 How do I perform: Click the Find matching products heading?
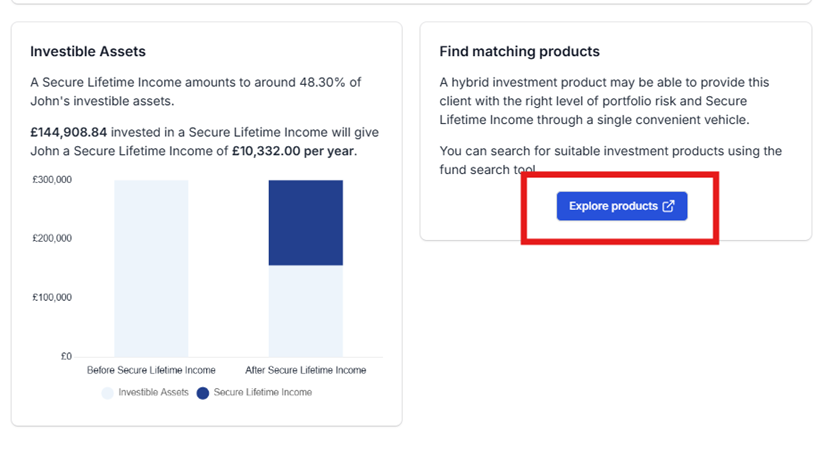pos(519,51)
